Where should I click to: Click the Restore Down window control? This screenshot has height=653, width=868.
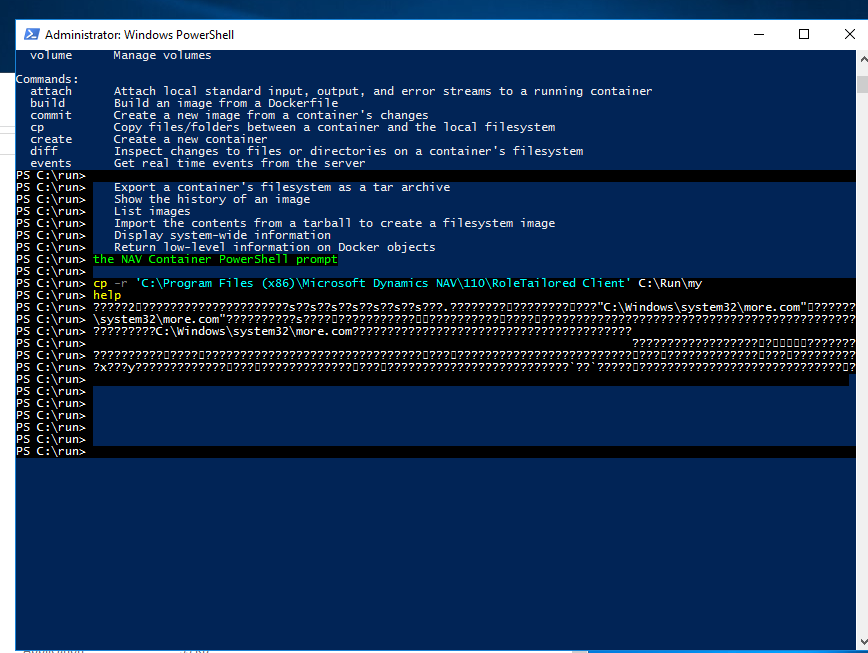pyautogui.click(x=804, y=33)
